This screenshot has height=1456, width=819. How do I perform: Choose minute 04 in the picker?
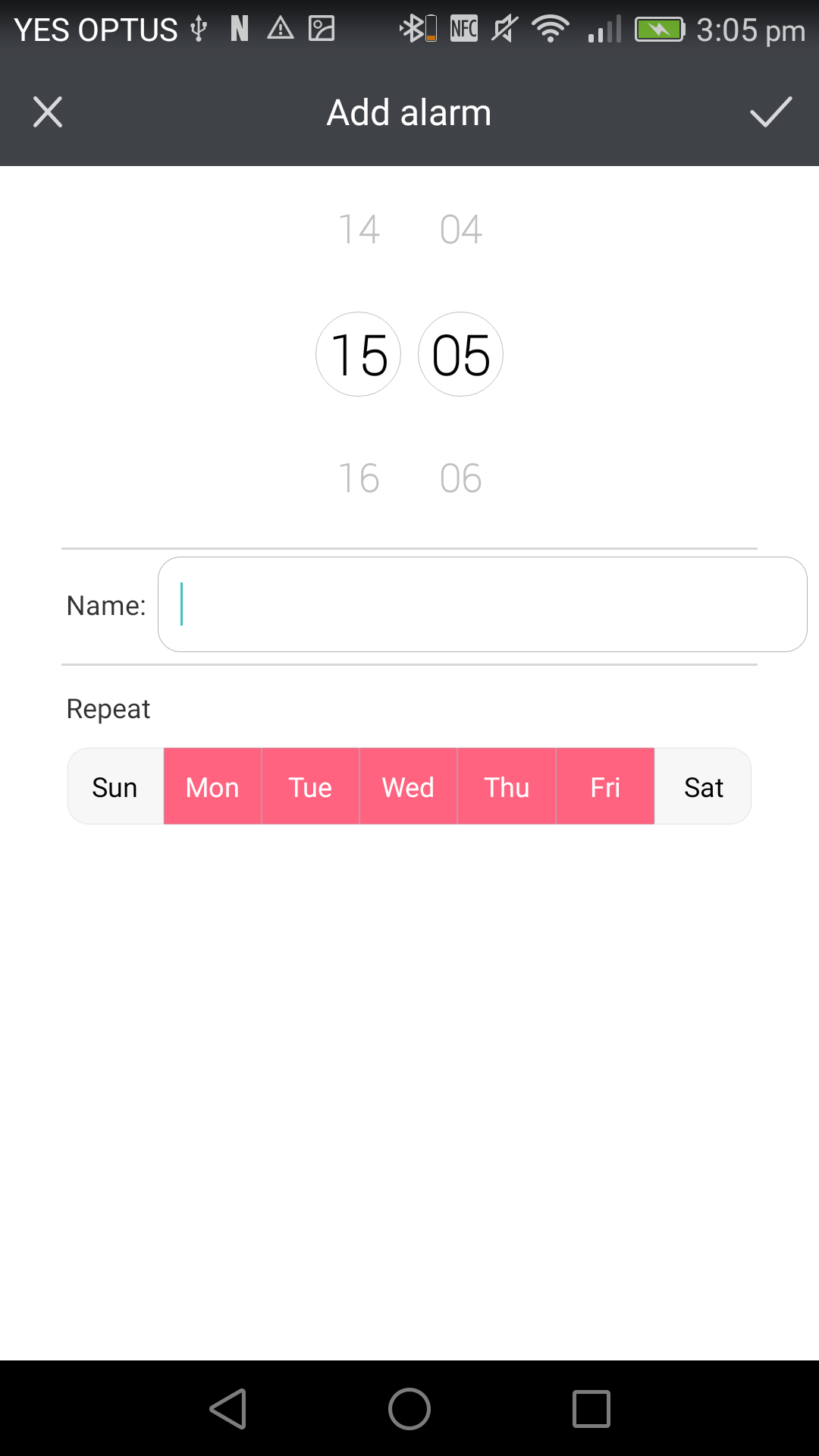point(460,229)
